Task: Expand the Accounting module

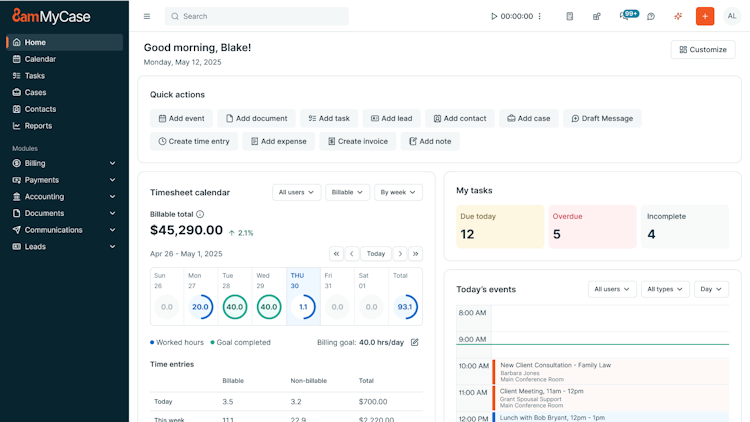Action: [65, 197]
